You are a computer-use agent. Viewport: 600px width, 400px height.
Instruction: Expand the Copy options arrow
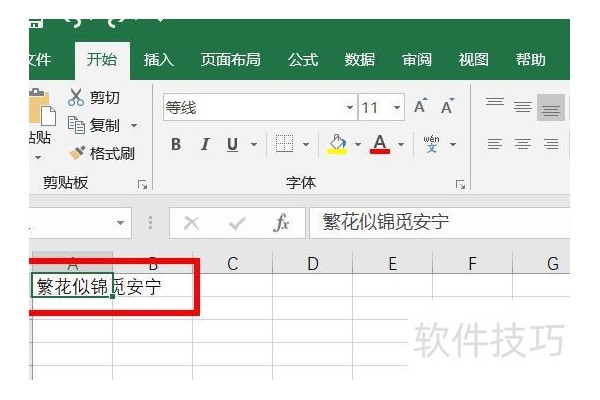134,126
